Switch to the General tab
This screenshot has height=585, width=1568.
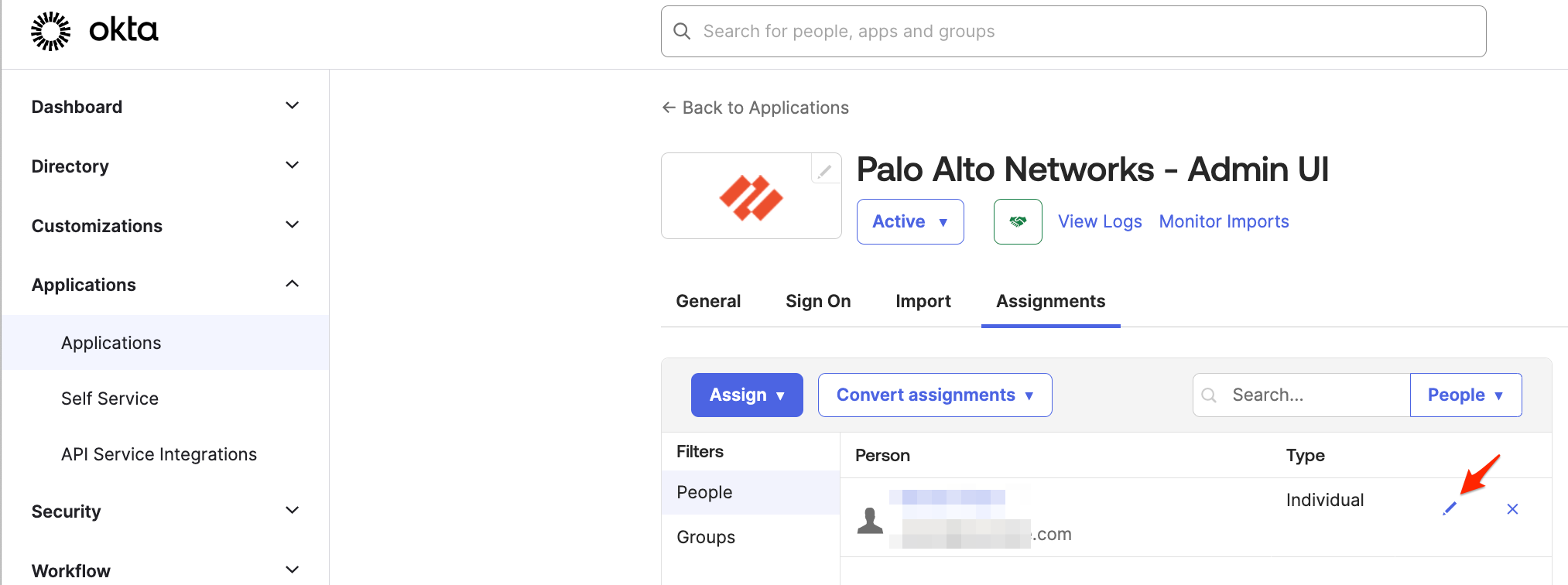coord(708,301)
